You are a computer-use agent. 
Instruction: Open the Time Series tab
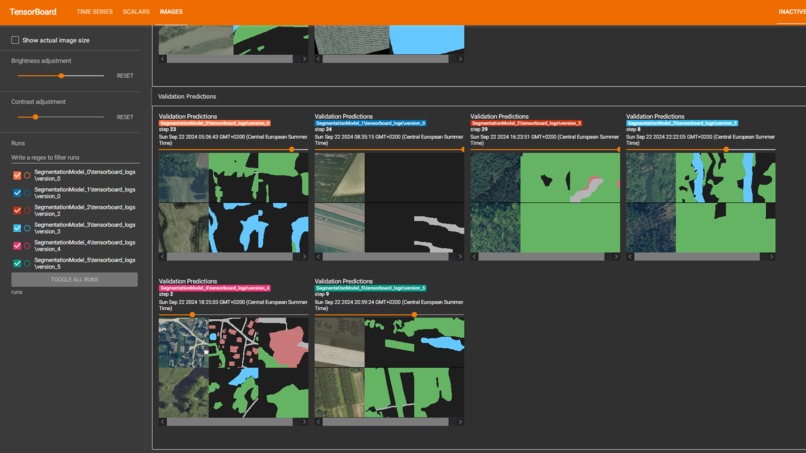tap(95, 11)
